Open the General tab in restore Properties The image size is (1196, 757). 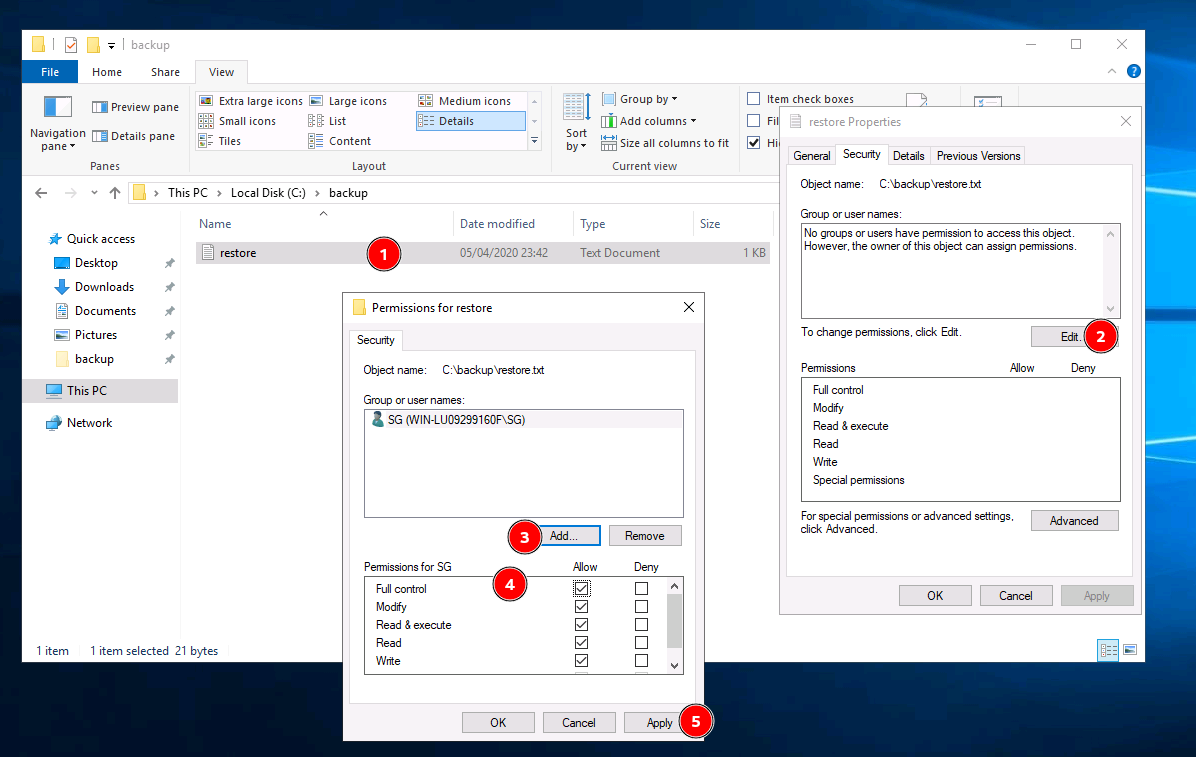(x=812, y=156)
